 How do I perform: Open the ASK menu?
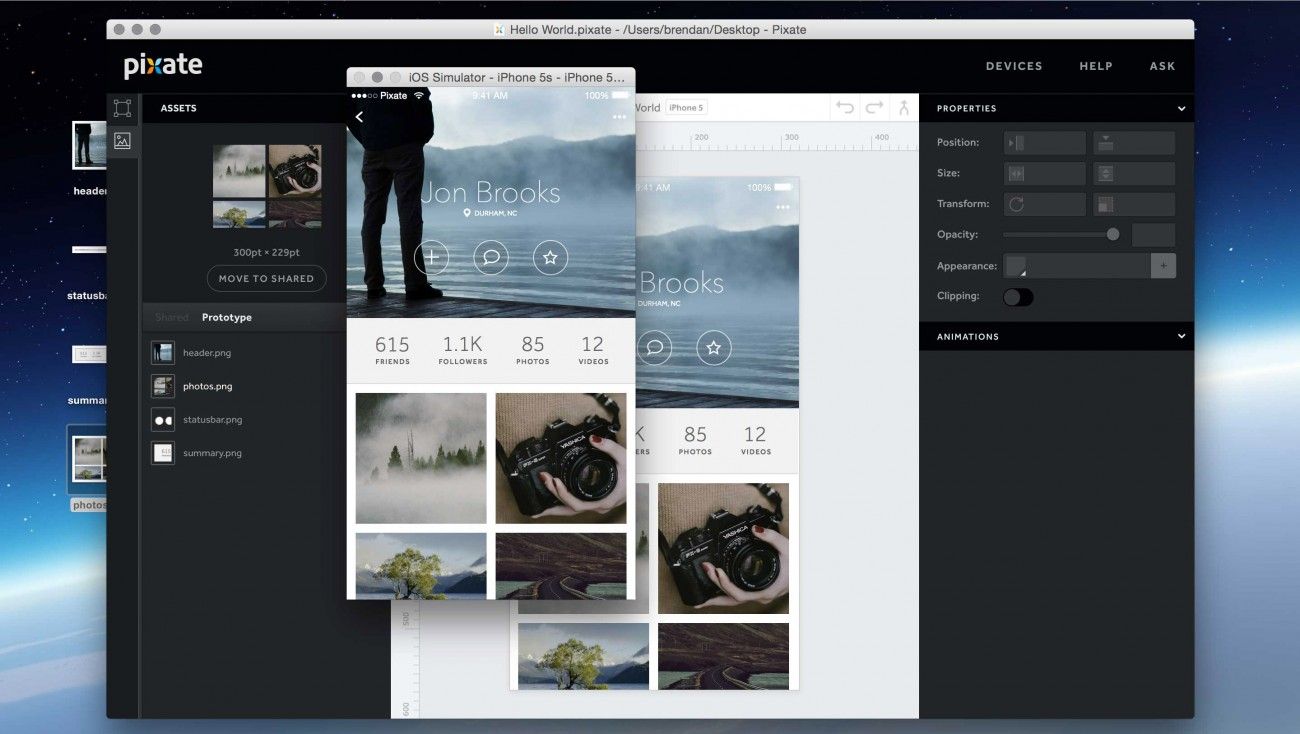click(x=1162, y=66)
